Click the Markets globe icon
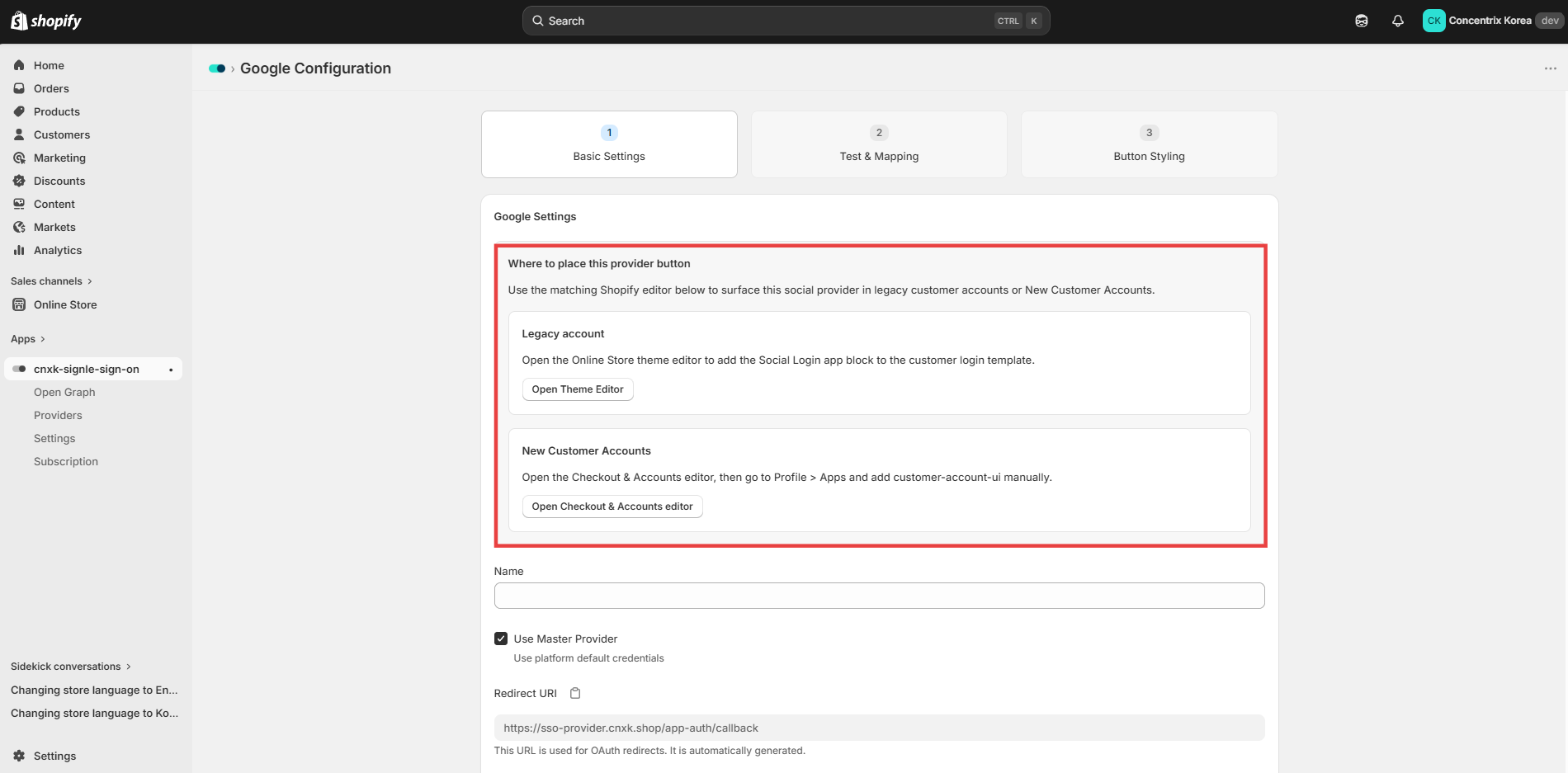The image size is (1568, 773). coord(19,227)
